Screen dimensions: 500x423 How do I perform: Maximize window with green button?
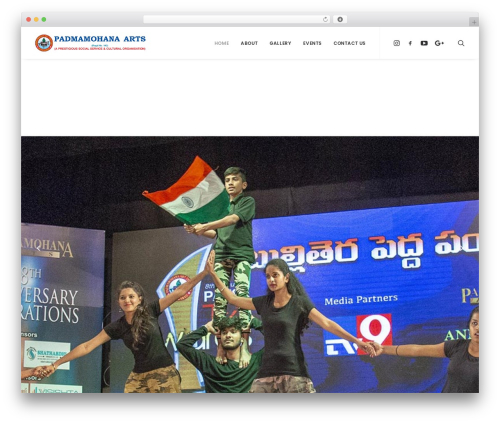(44, 19)
